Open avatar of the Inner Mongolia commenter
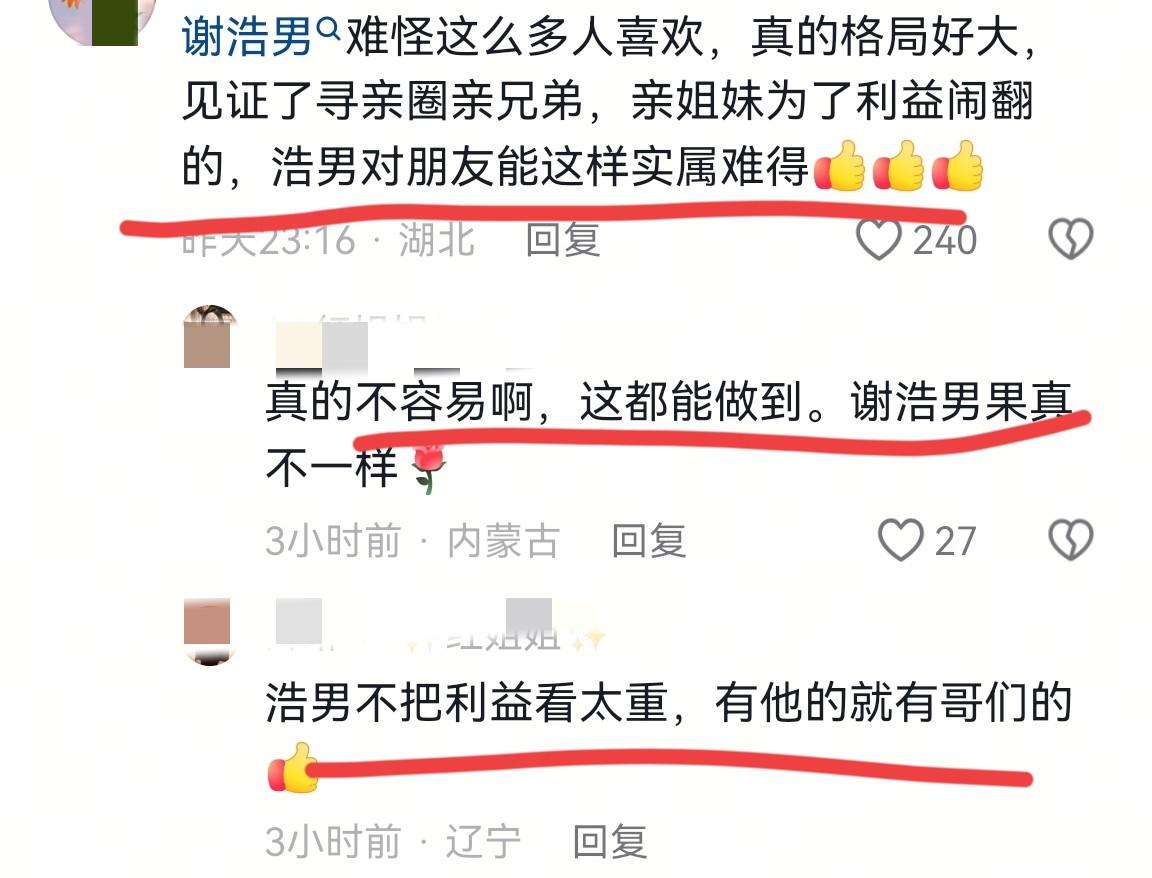The width and height of the screenshot is (1152, 878). (x=209, y=337)
